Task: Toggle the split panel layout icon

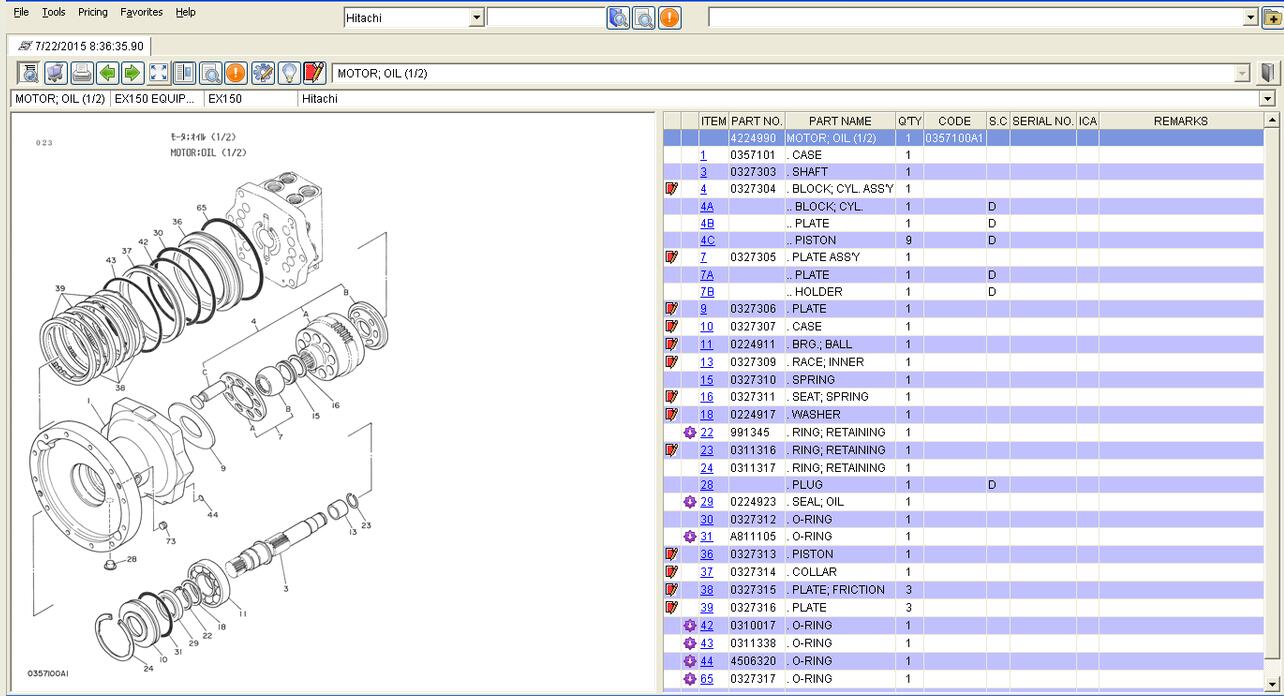Action: 184,72
